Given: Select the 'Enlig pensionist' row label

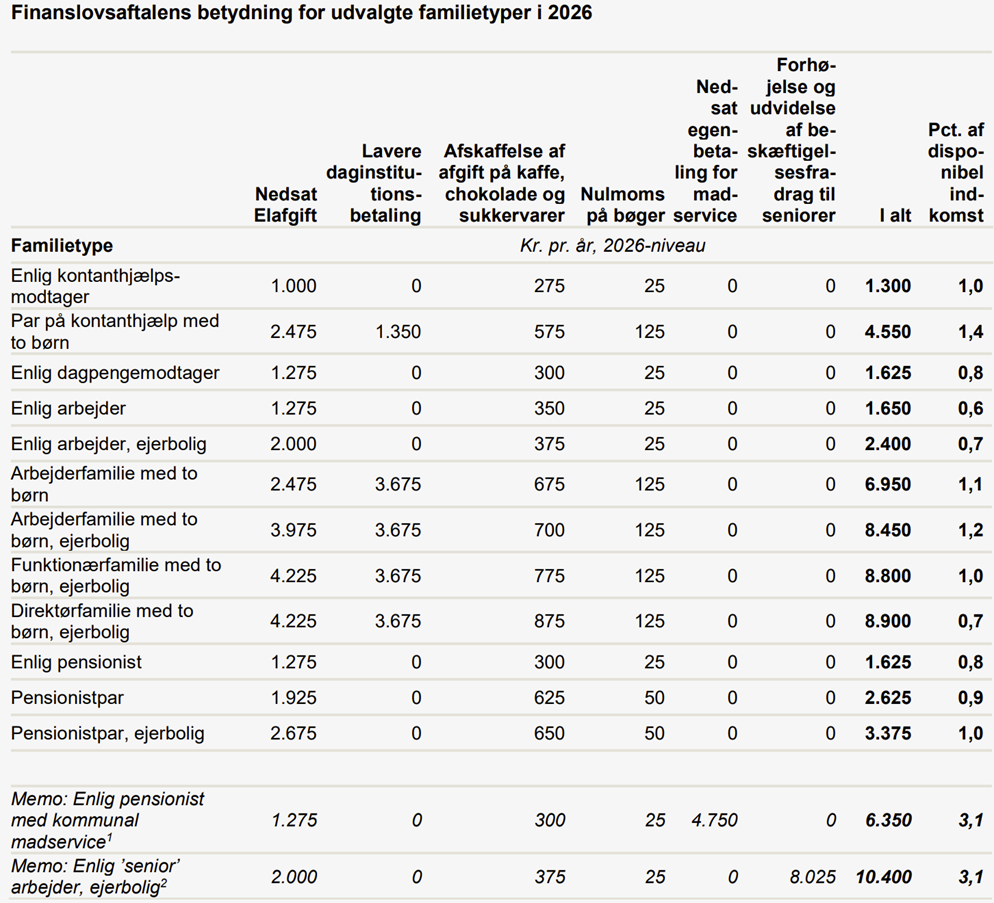Looking at the screenshot, I should pos(76,662).
